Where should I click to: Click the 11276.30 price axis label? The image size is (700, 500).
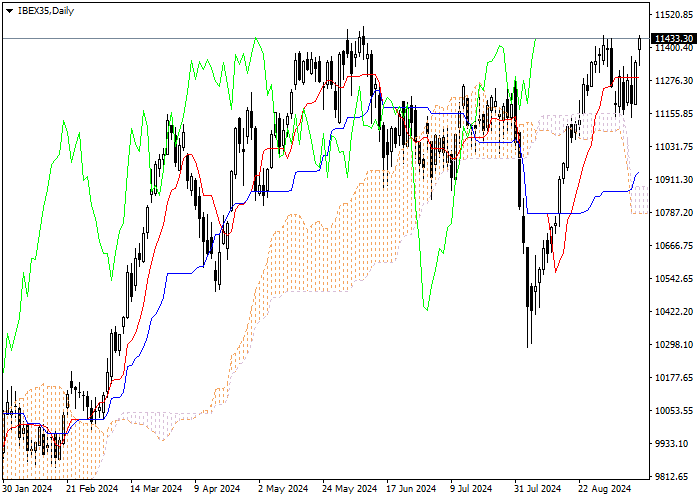(674, 81)
